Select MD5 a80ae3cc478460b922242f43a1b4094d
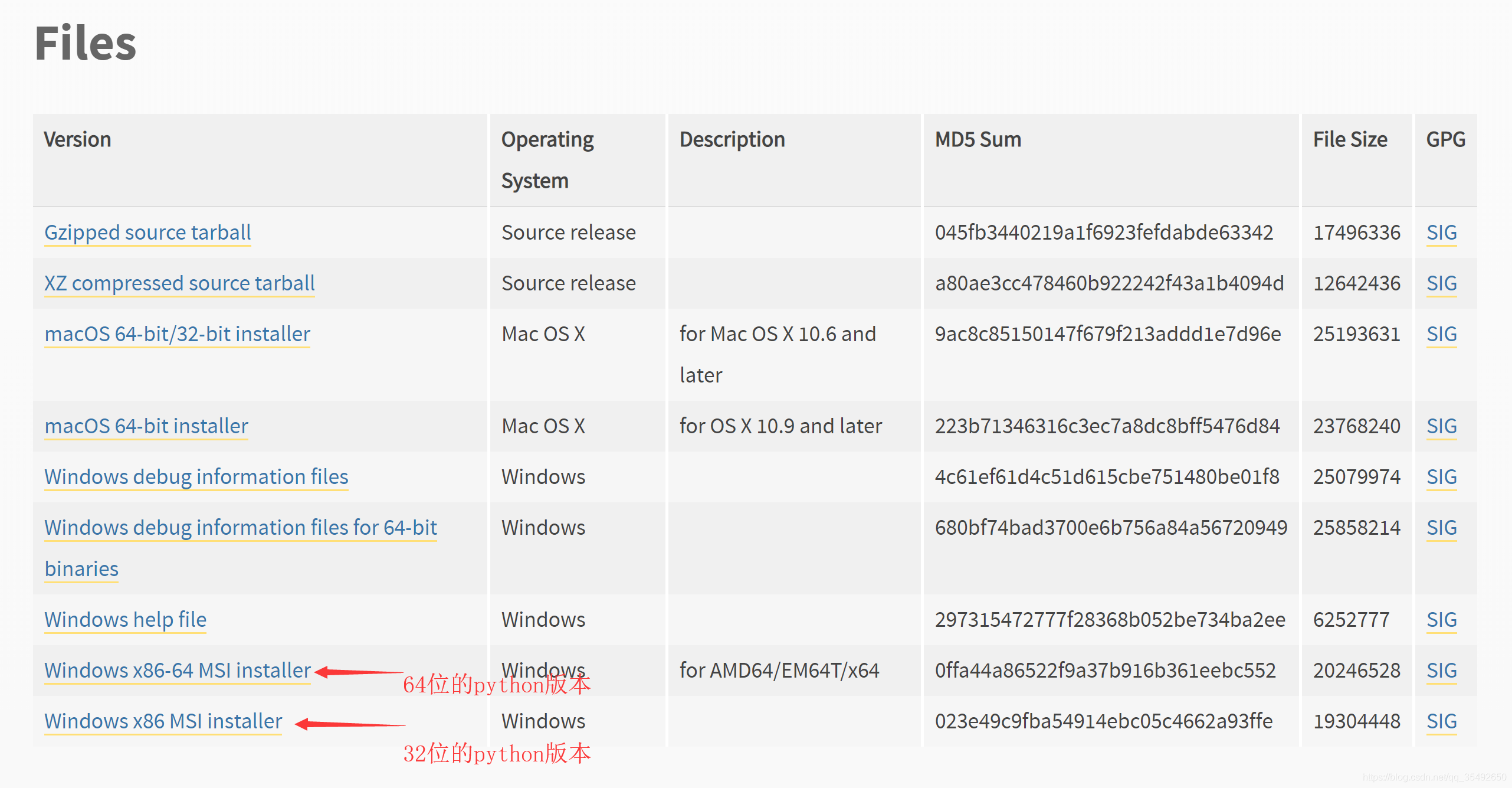This screenshot has height=788, width=1512. [x=1109, y=283]
